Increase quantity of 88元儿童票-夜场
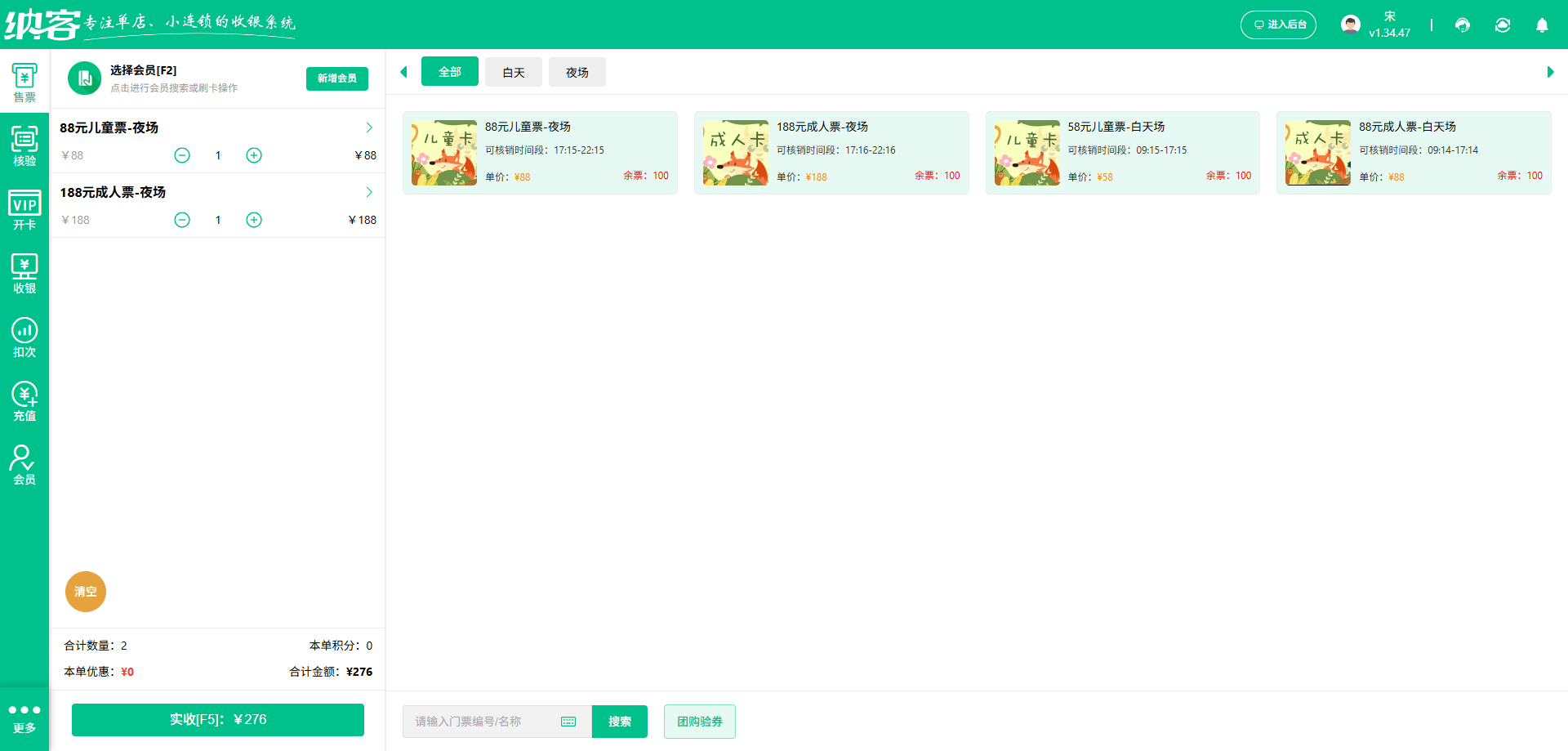1568x751 pixels. click(253, 154)
